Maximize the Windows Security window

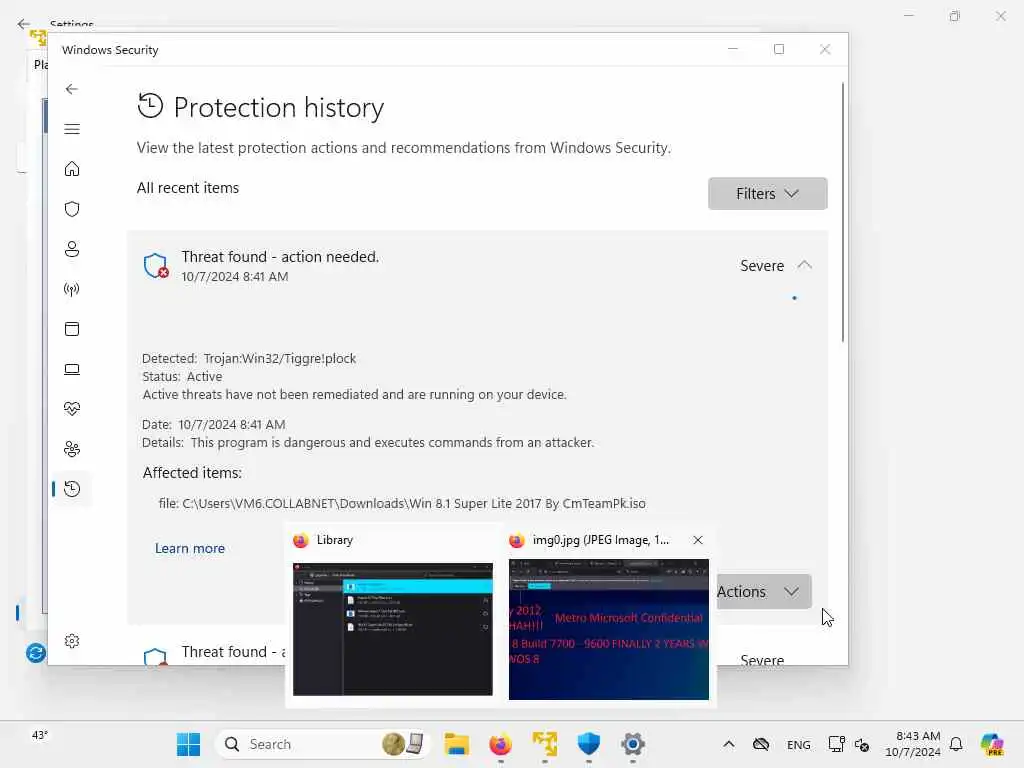[778, 49]
